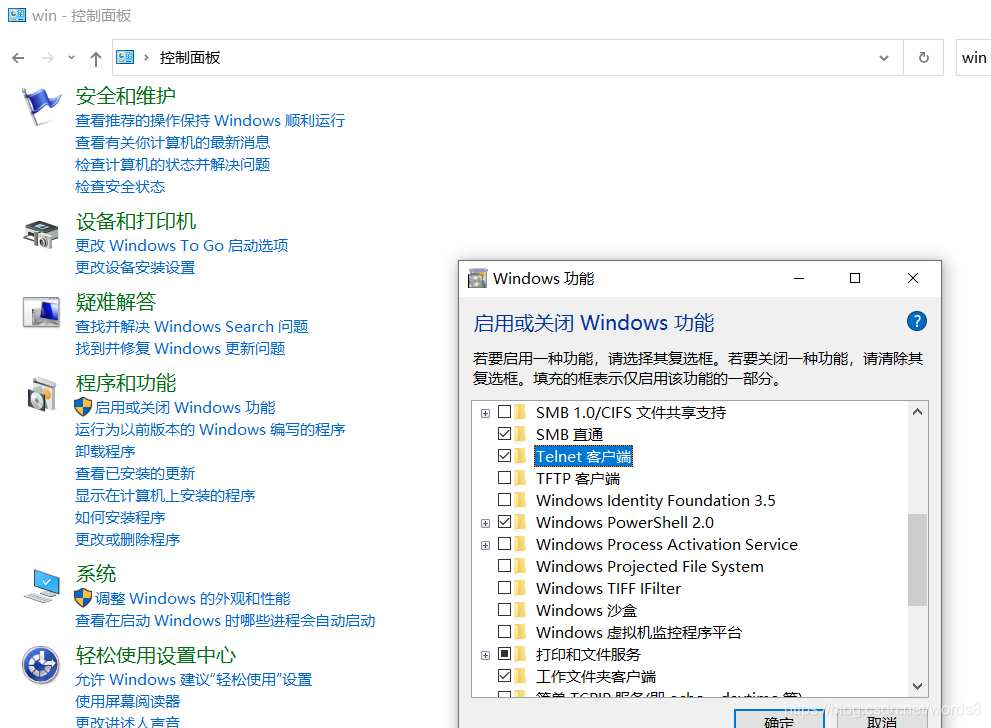Expand Windows Process Activation Service node
The width and height of the screenshot is (991, 728).
[x=485, y=545]
